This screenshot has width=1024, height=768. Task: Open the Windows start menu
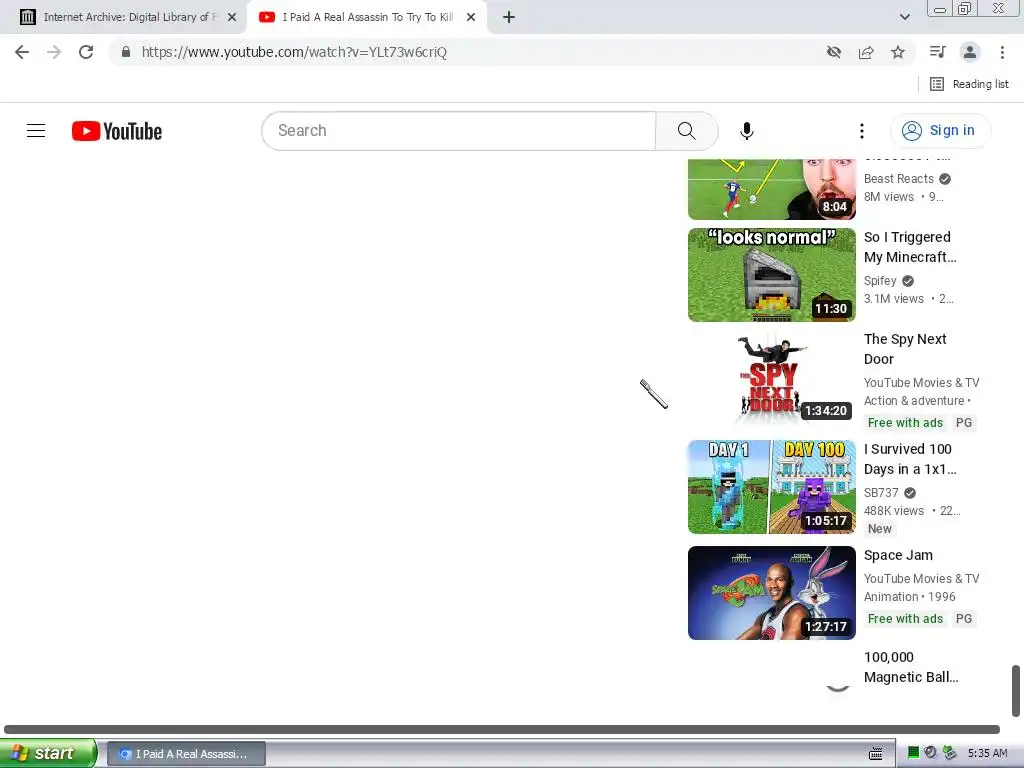tap(48, 753)
